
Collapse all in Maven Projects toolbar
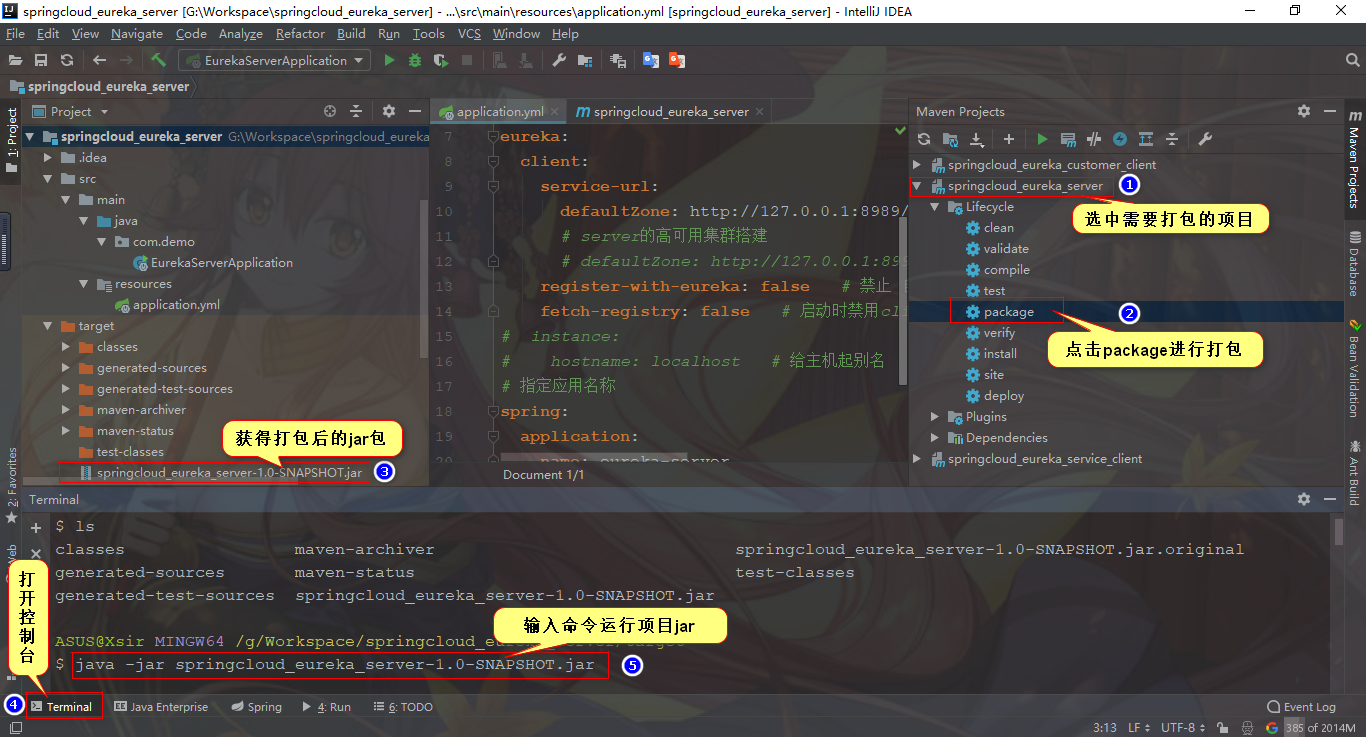tap(1172, 139)
